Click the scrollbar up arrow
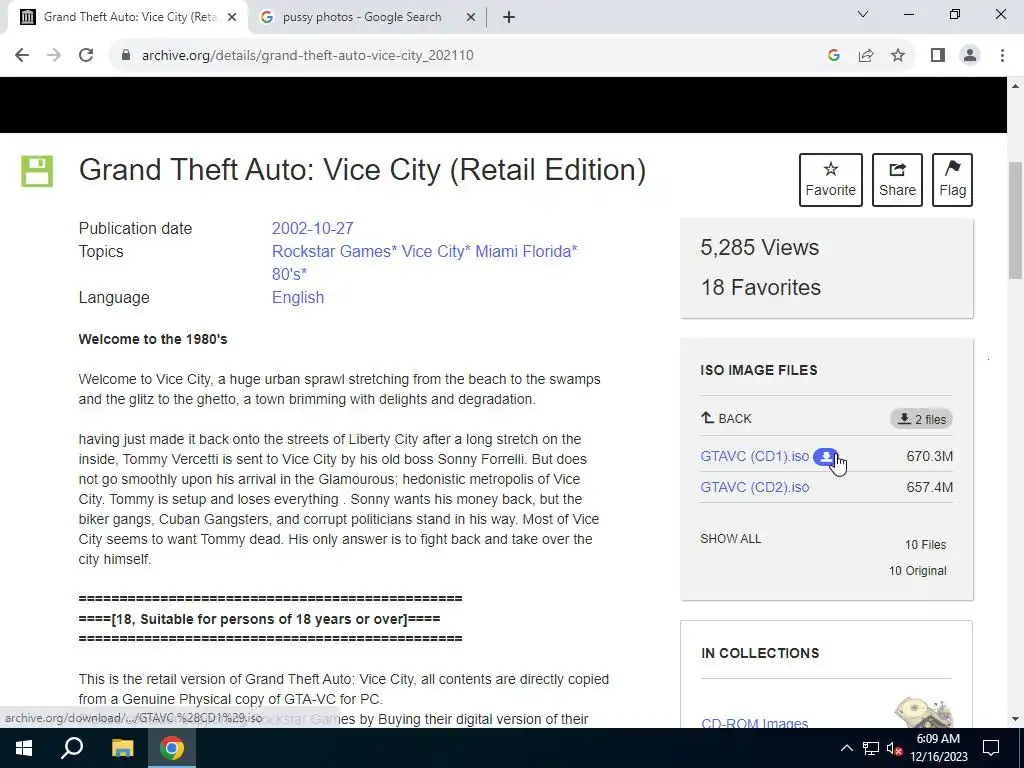 click(x=1016, y=86)
